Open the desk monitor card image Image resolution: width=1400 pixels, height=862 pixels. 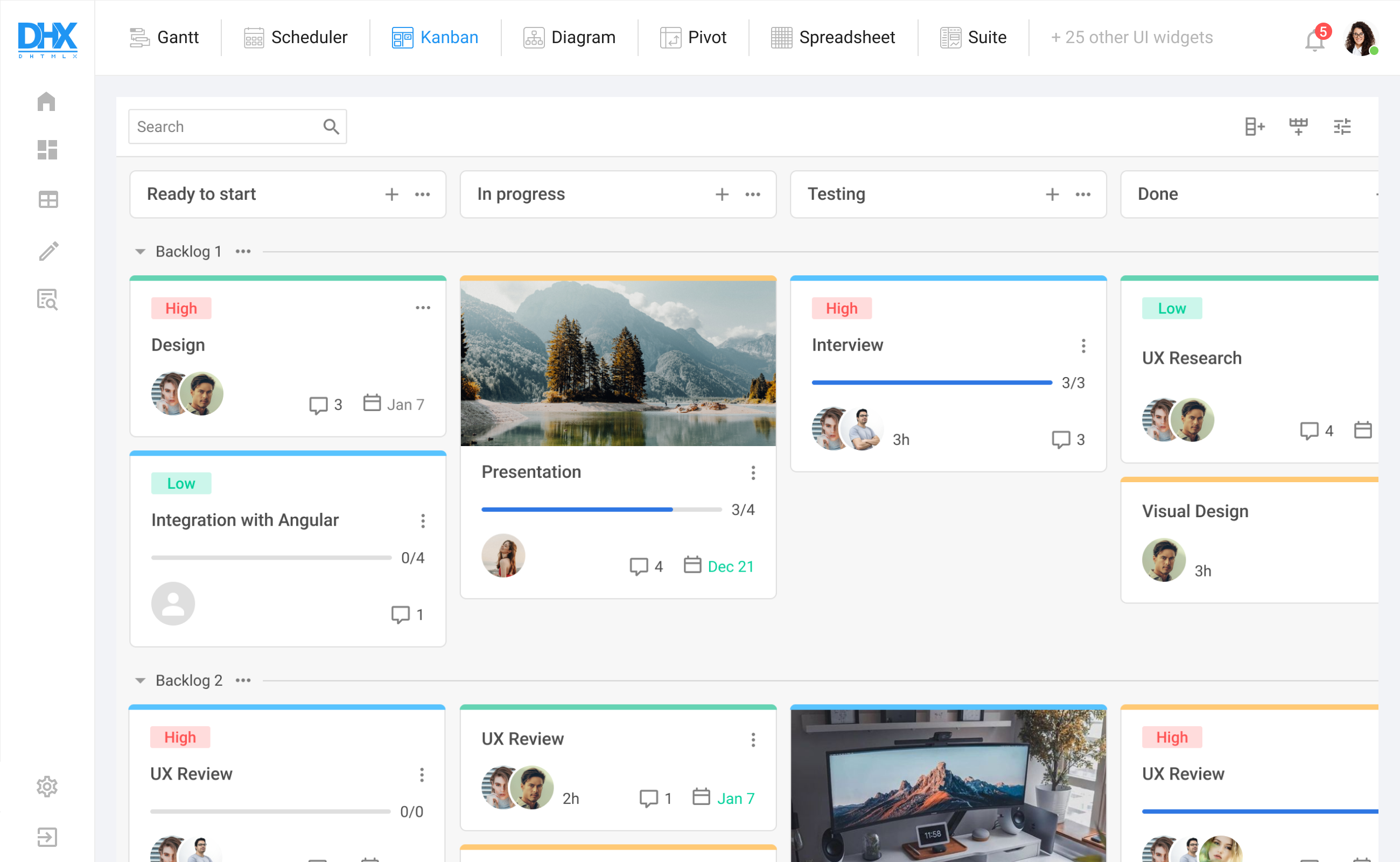coord(948,785)
